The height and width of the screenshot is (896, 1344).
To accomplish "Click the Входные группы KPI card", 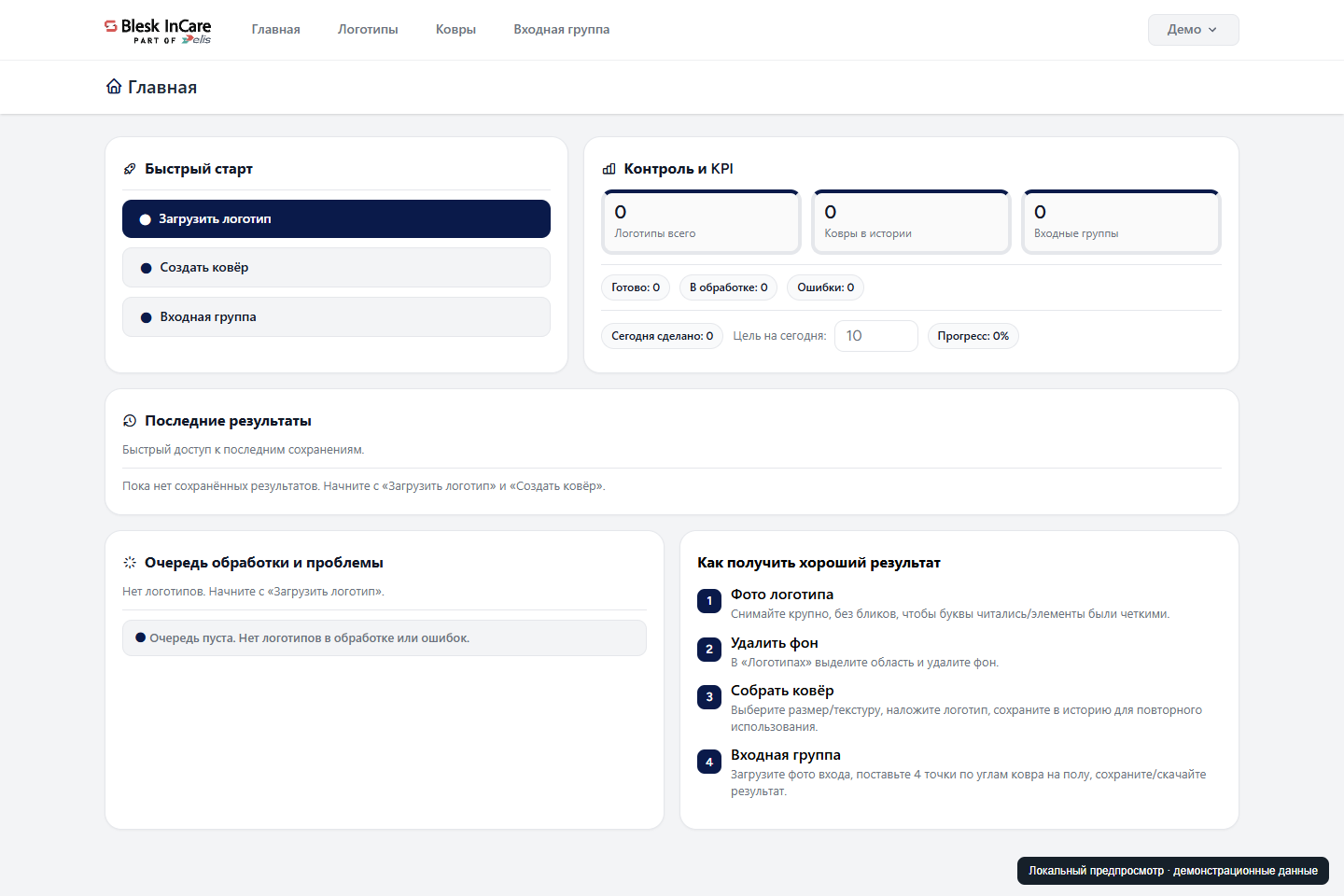I will [x=1122, y=222].
